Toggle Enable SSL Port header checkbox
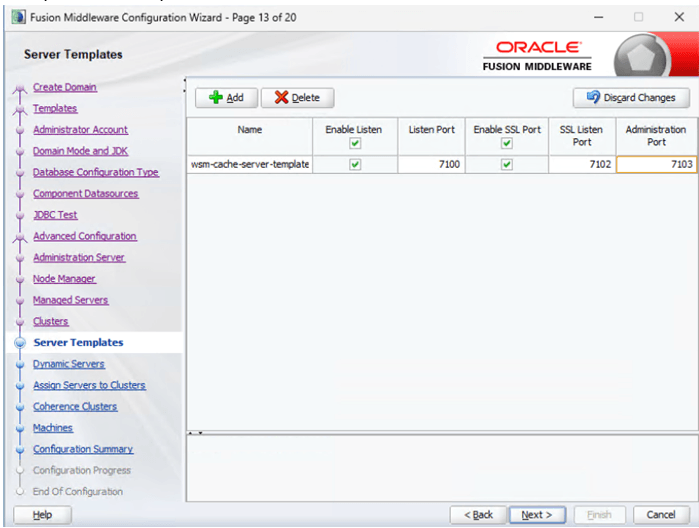Image resolution: width=699 pixels, height=528 pixels. (506, 143)
